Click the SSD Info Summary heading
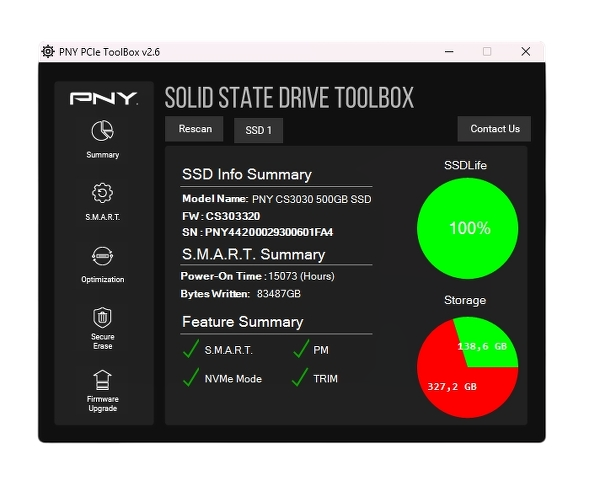Image resolution: width=600 pixels, height=502 pixels. [x=247, y=174]
